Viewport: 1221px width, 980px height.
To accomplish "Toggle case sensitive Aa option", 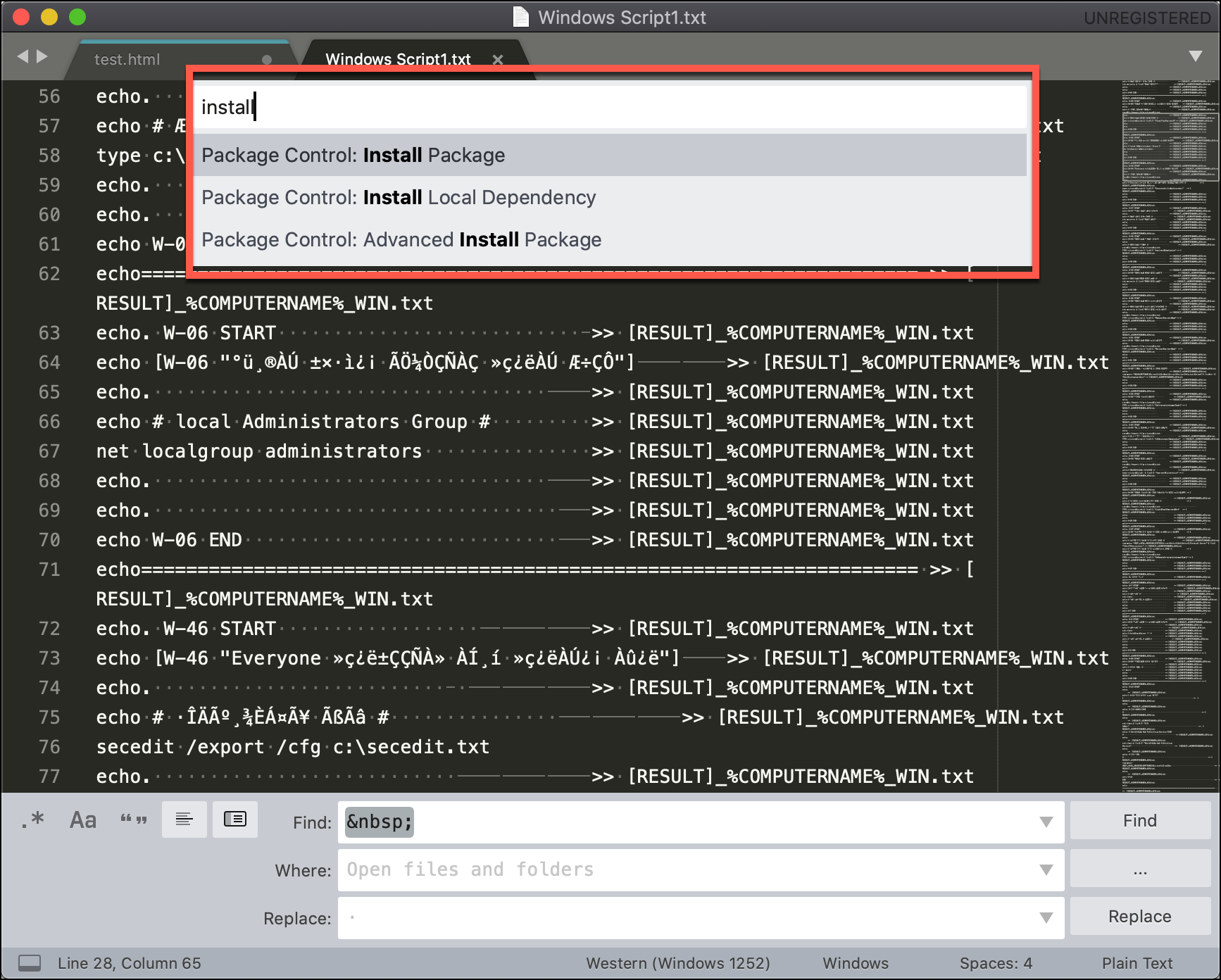I will pyautogui.click(x=83, y=820).
